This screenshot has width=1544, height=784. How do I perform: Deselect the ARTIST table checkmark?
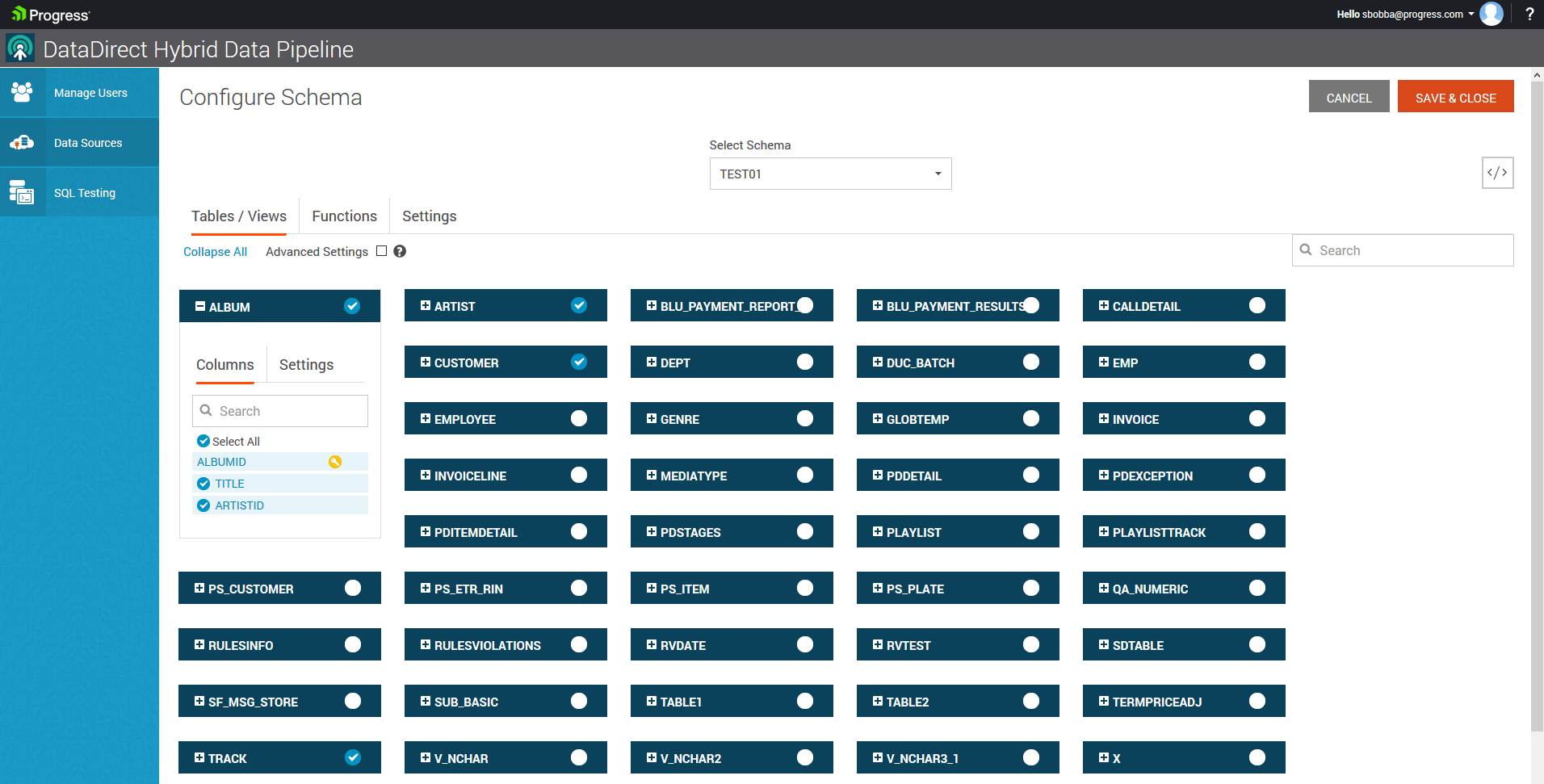click(579, 305)
